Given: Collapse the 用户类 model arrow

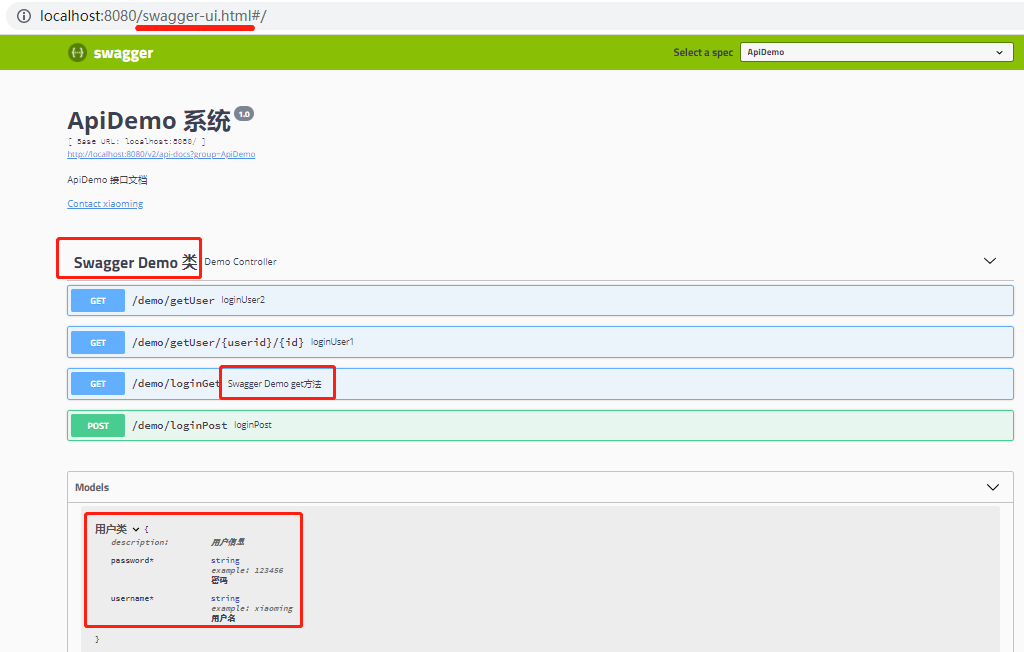Looking at the screenshot, I should click(136, 529).
